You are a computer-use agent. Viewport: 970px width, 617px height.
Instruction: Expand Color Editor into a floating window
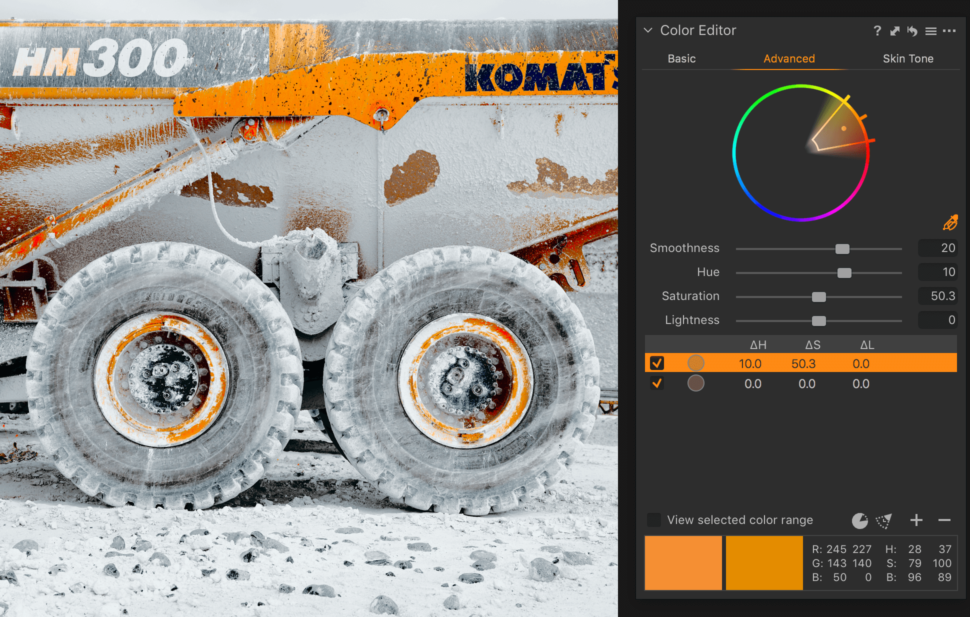[894, 31]
